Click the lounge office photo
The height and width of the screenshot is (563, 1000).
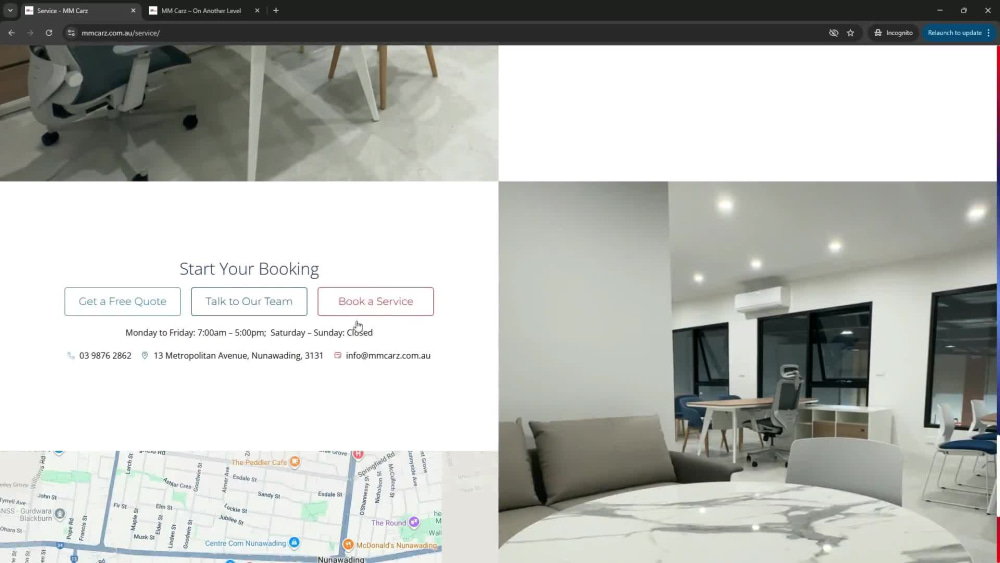coord(747,372)
